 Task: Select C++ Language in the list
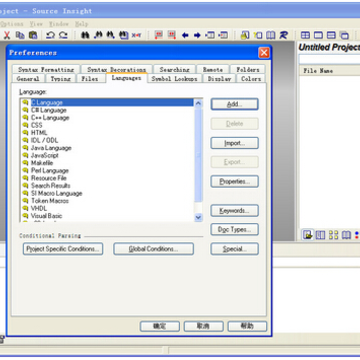50,118
